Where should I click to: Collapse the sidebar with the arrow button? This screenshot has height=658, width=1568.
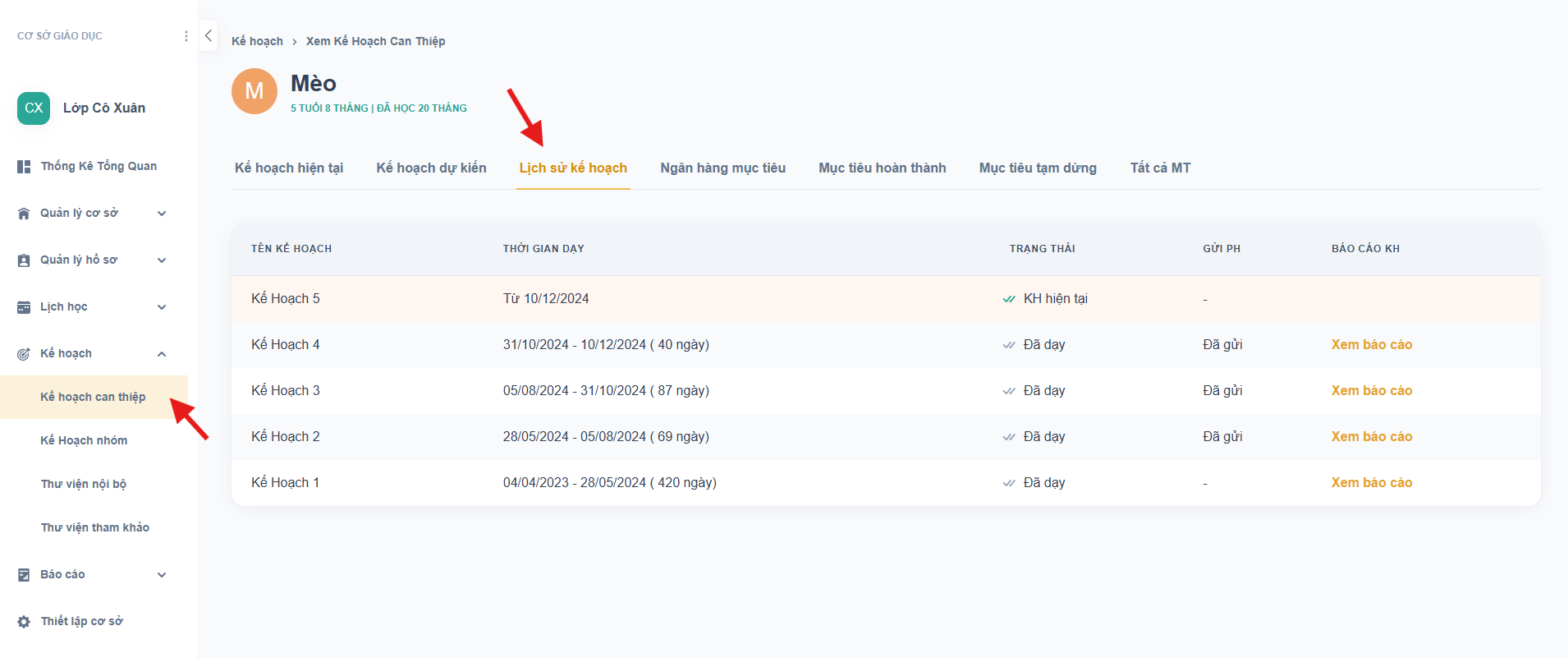(209, 35)
